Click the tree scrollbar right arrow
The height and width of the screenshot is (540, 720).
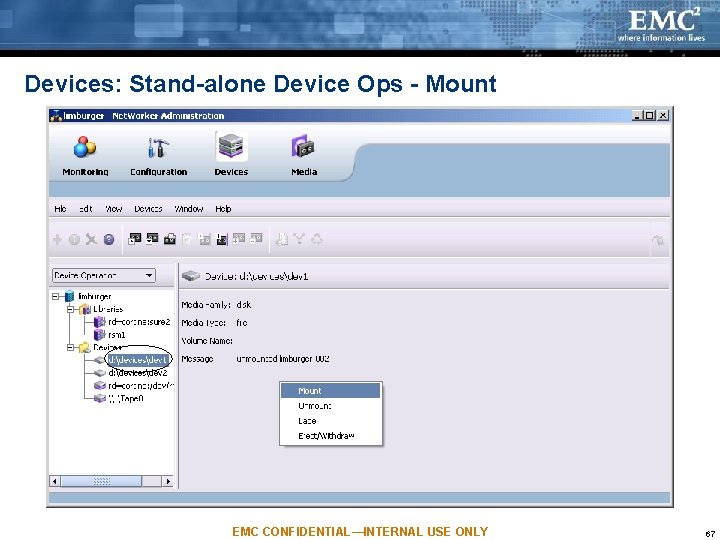click(168, 481)
